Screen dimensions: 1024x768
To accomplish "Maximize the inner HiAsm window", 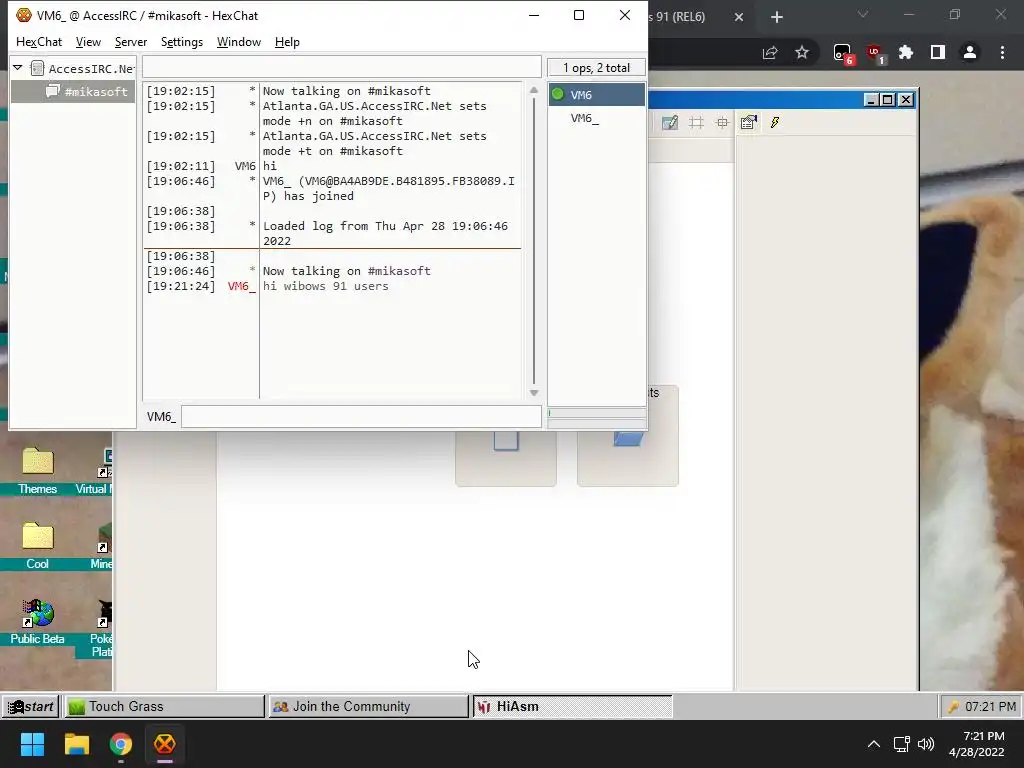I will tap(888, 99).
